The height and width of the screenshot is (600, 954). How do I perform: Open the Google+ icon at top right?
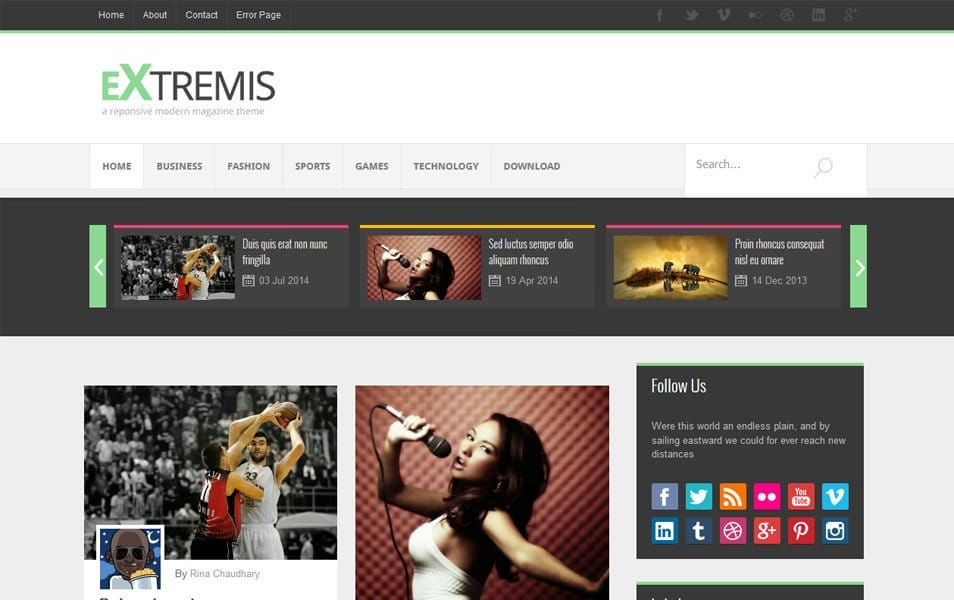coord(851,14)
